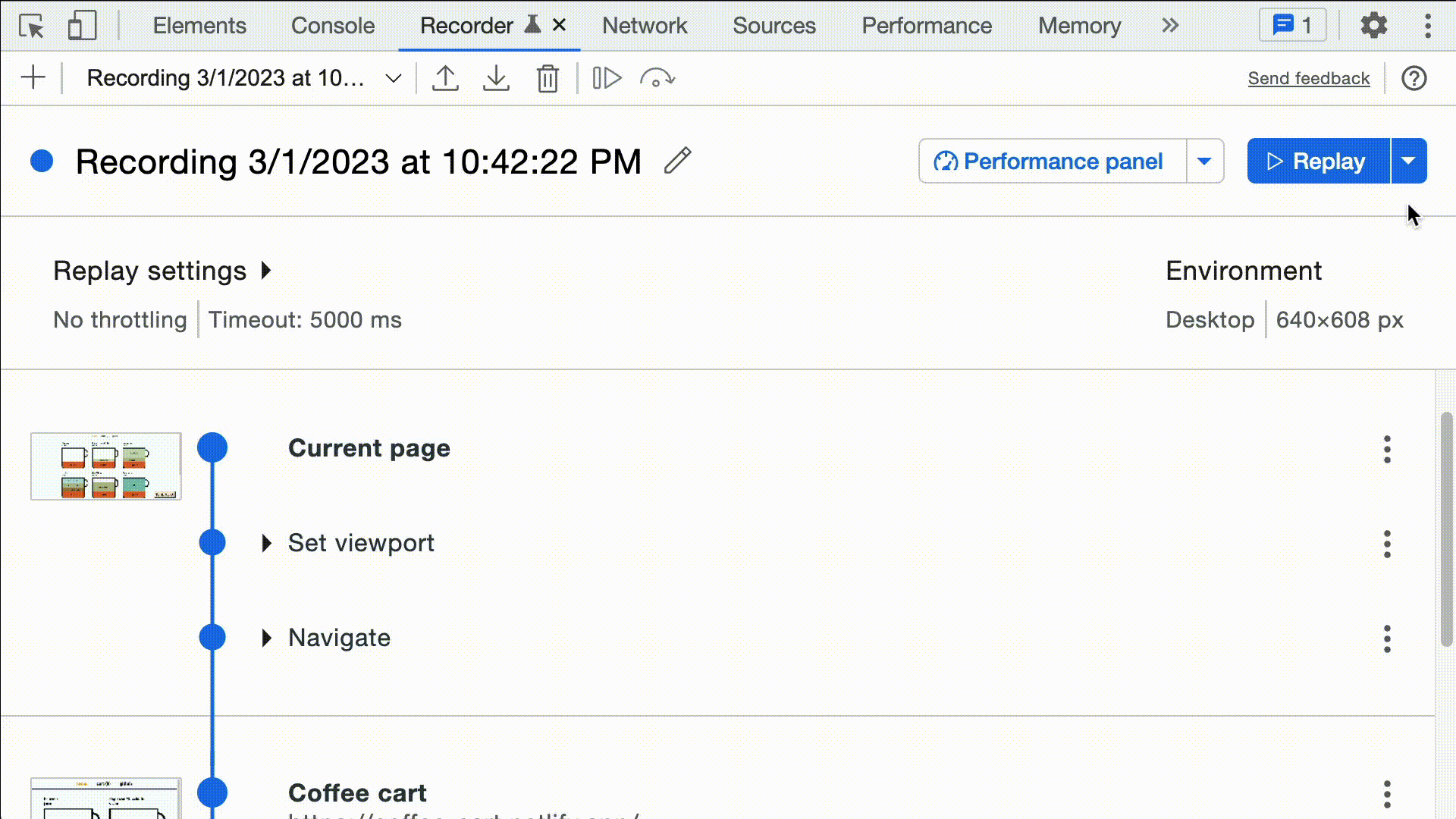Image resolution: width=1456 pixels, height=819 pixels.
Task: Click the three-dot menu for Navigate step
Action: [x=1387, y=638]
